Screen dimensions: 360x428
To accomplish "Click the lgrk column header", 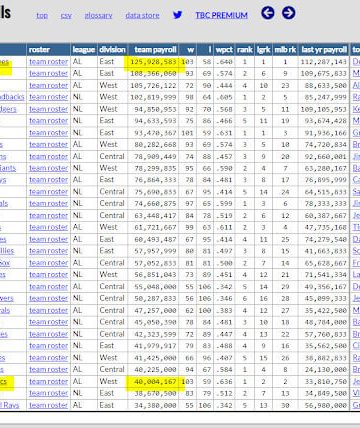I will [x=263, y=50].
